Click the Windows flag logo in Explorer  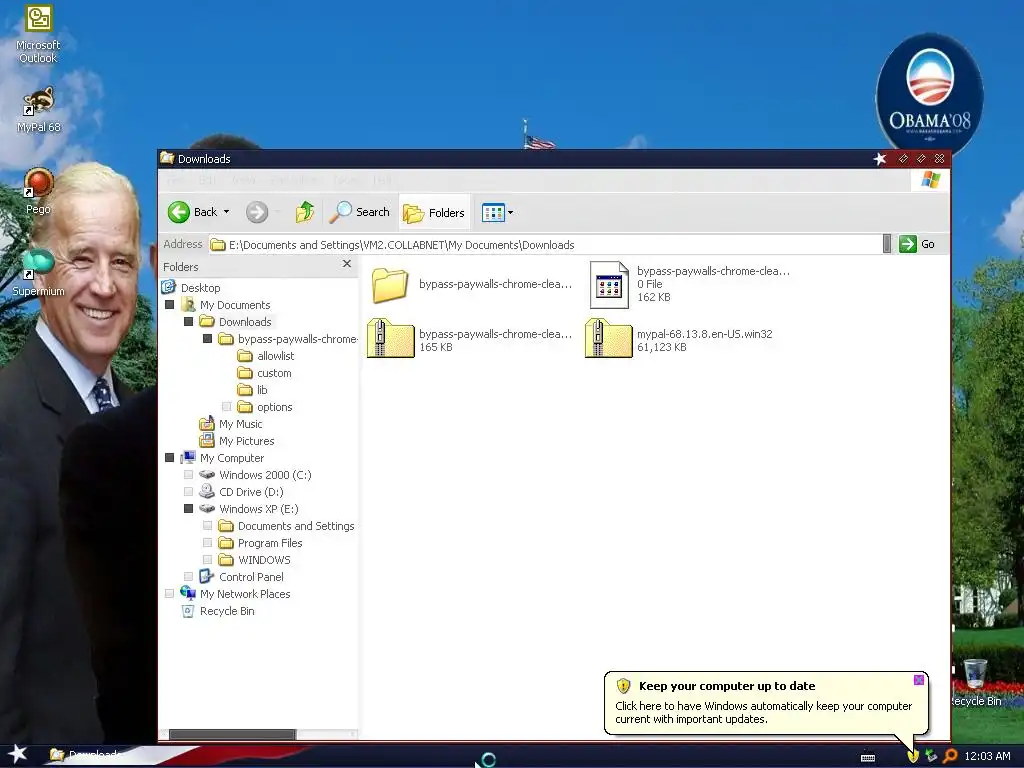point(931,180)
